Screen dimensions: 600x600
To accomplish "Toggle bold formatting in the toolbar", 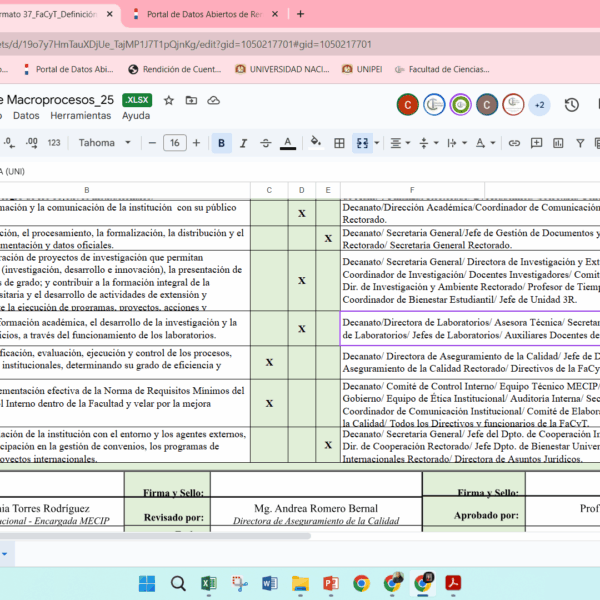I will click(x=221, y=143).
